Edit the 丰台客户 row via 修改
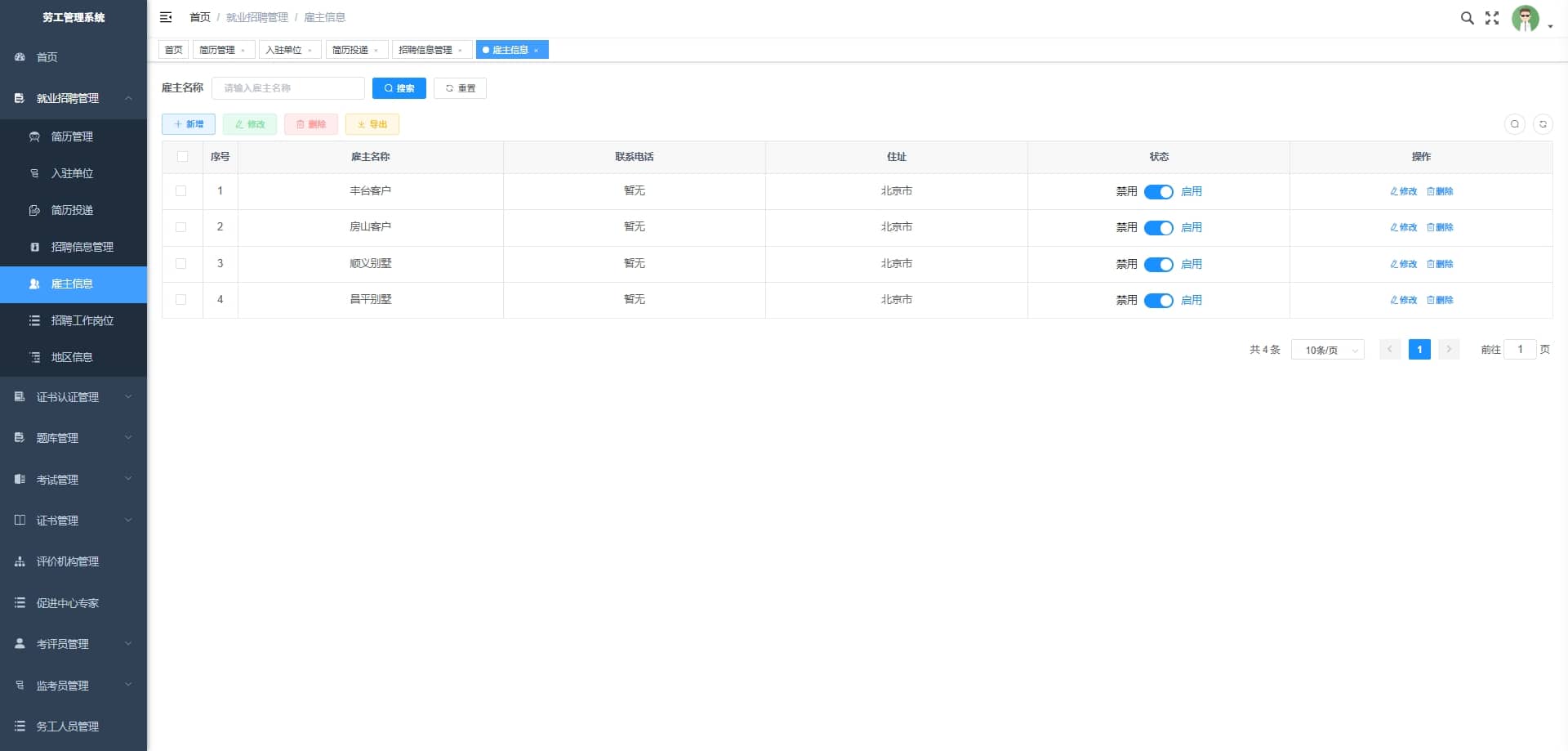Viewport: 1568px width, 751px height. pos(1404,191)
